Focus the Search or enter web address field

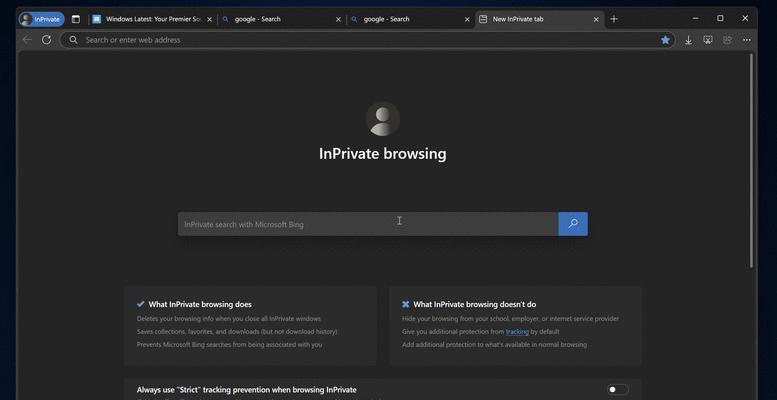click(368, 40)
